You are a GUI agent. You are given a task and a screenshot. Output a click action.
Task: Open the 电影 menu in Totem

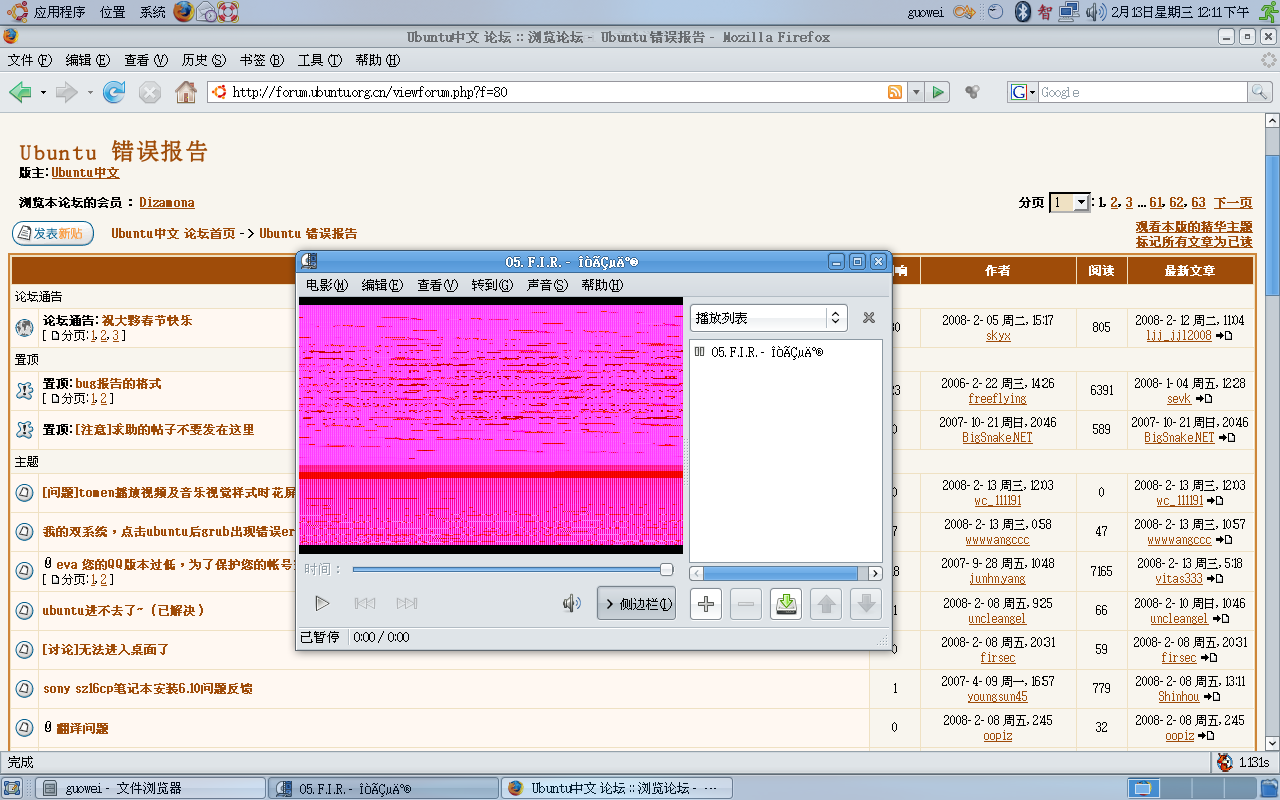point(326,285)
